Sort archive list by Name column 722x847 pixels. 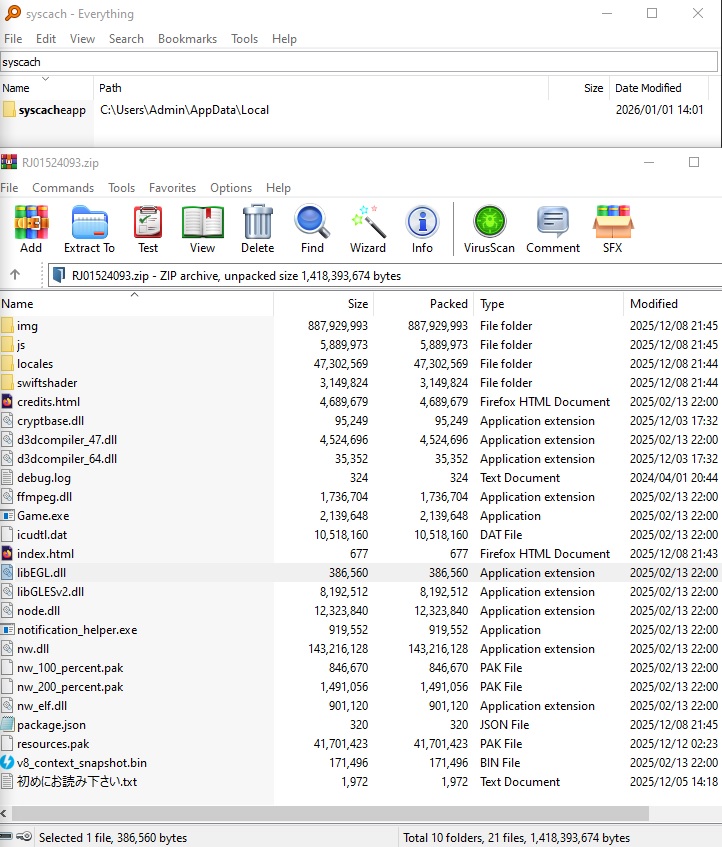pyautogui.click(x=137, y=304)
